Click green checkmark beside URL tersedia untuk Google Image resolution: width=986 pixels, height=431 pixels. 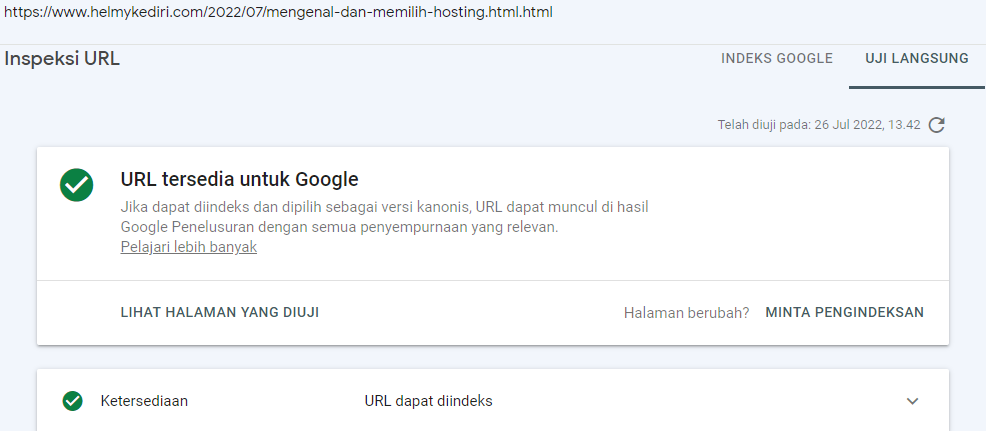pyautogui.click(x=77, y=185)
